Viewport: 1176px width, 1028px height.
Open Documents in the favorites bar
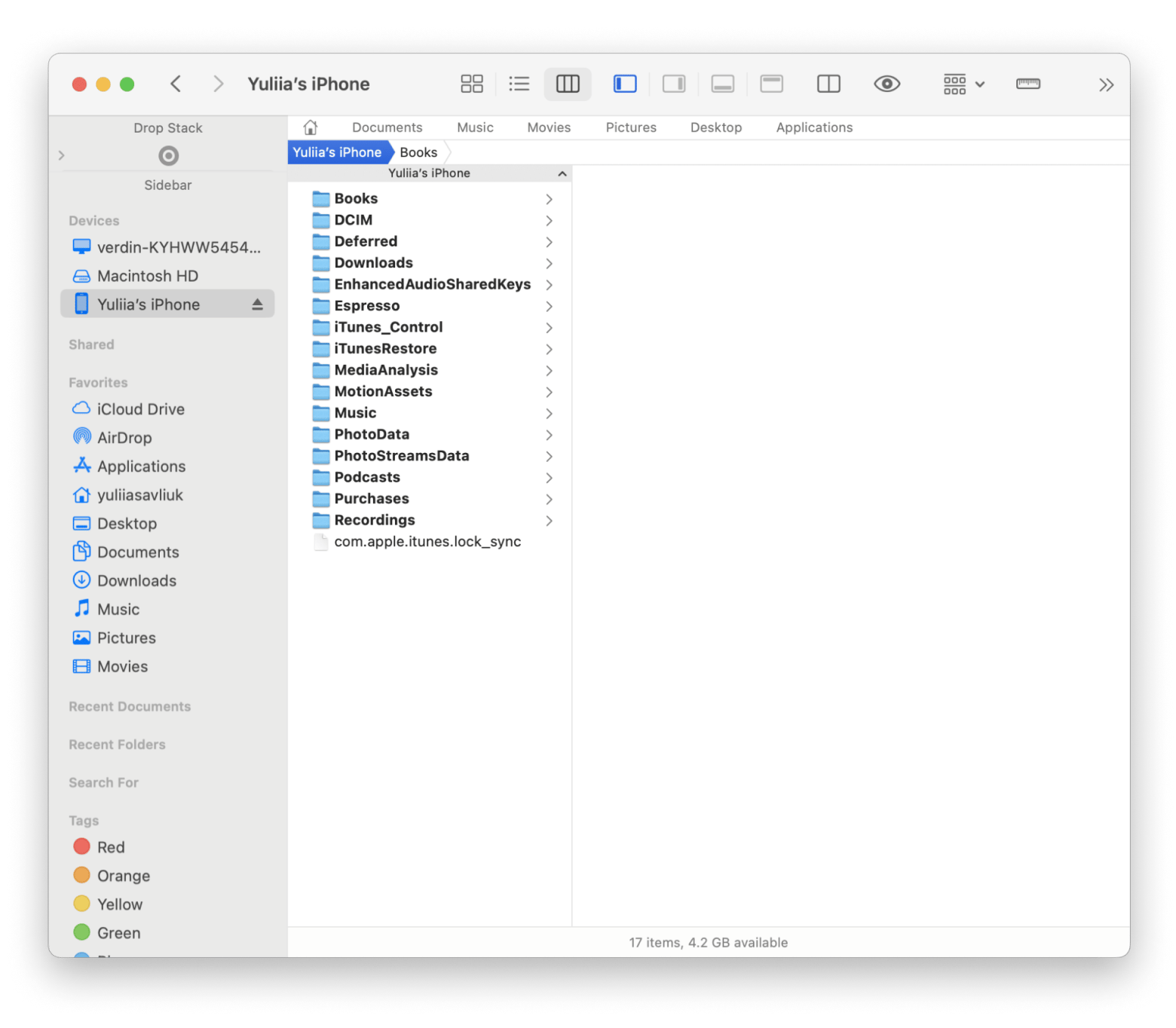(x=387, y=127)
